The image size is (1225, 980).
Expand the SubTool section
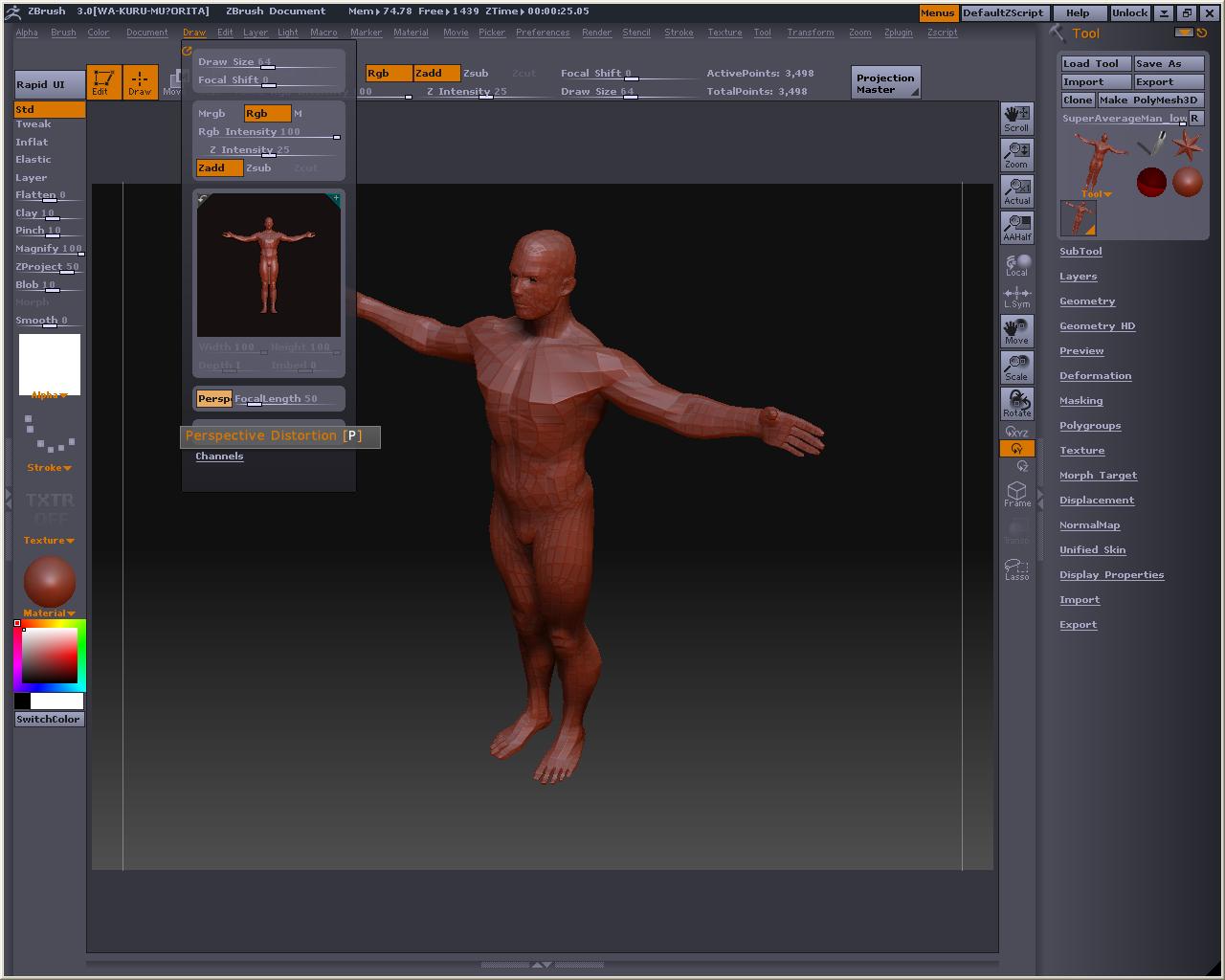[x=1080, y=252]
